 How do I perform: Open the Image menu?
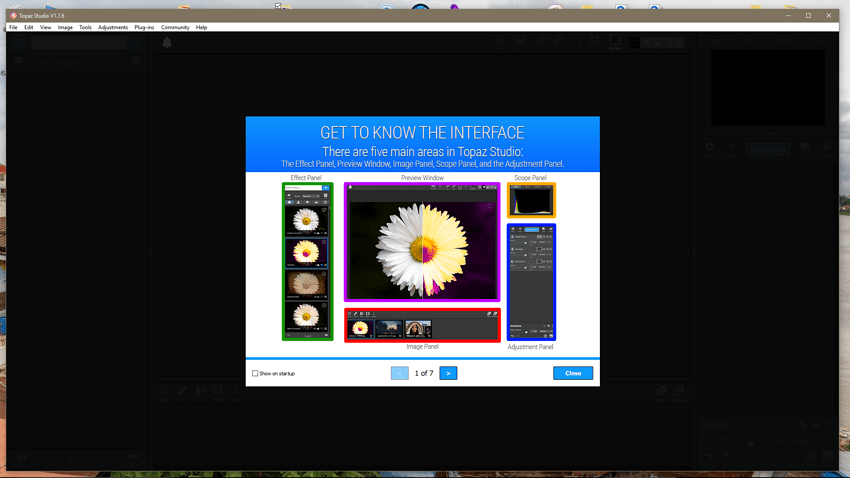tap(65, 27)
